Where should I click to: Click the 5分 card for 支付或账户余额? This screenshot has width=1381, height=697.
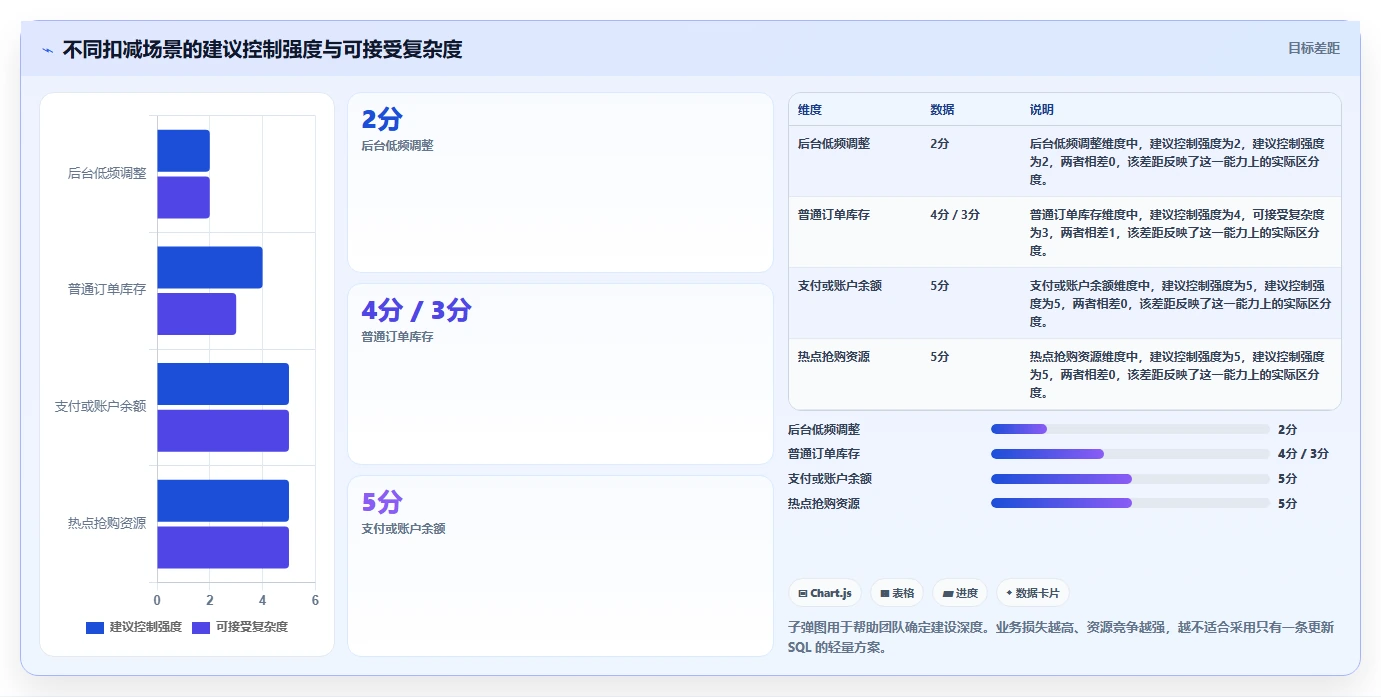(560, 565)
